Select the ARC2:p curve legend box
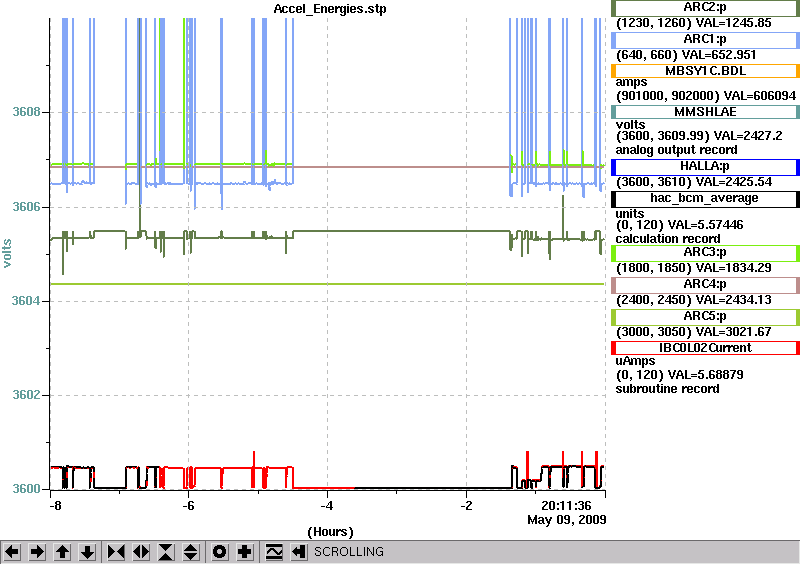 pos(705,8)
